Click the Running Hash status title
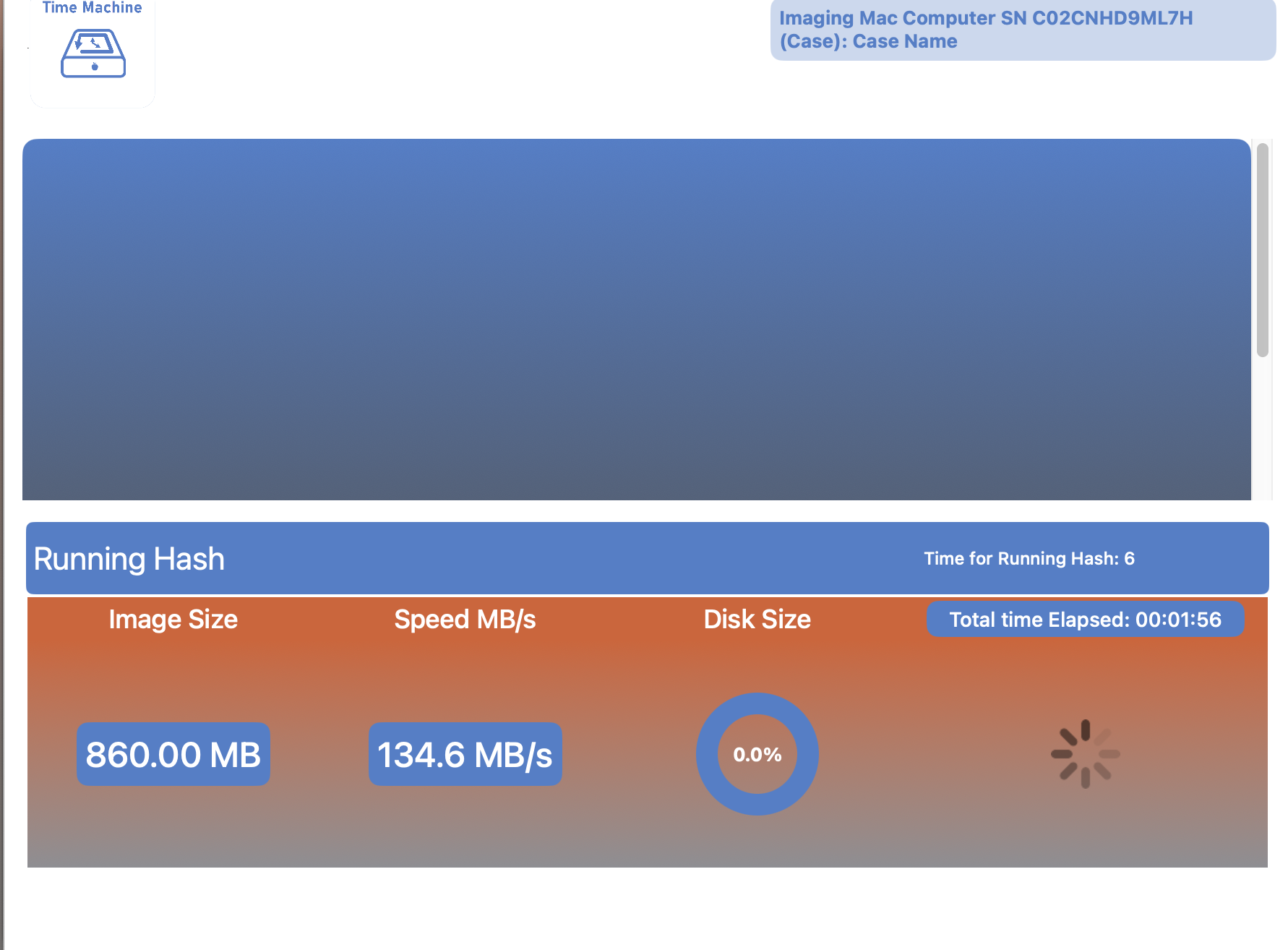Screen dimensions: 1288x950 pos(129,559)
